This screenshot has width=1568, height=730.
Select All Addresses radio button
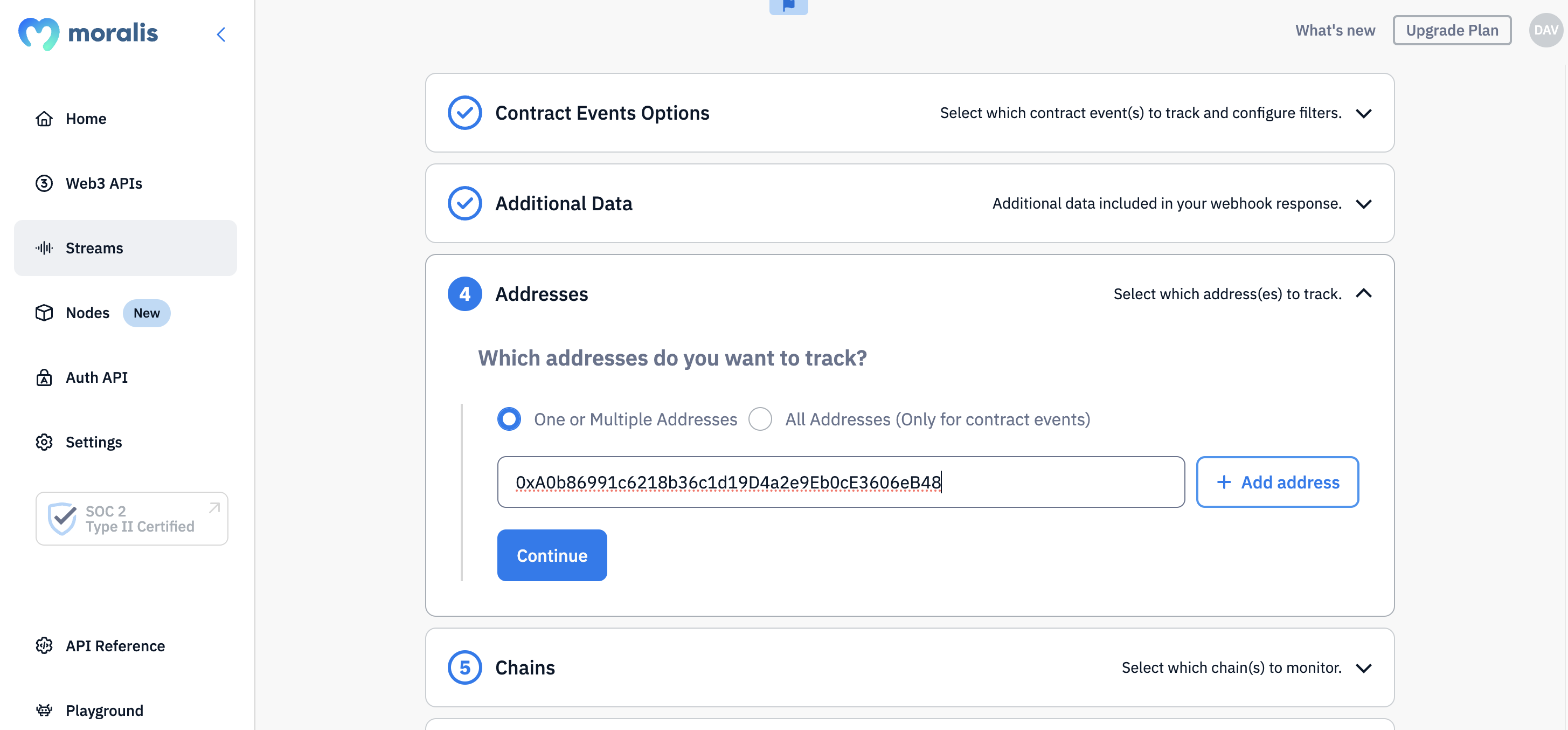click(760, 419)
